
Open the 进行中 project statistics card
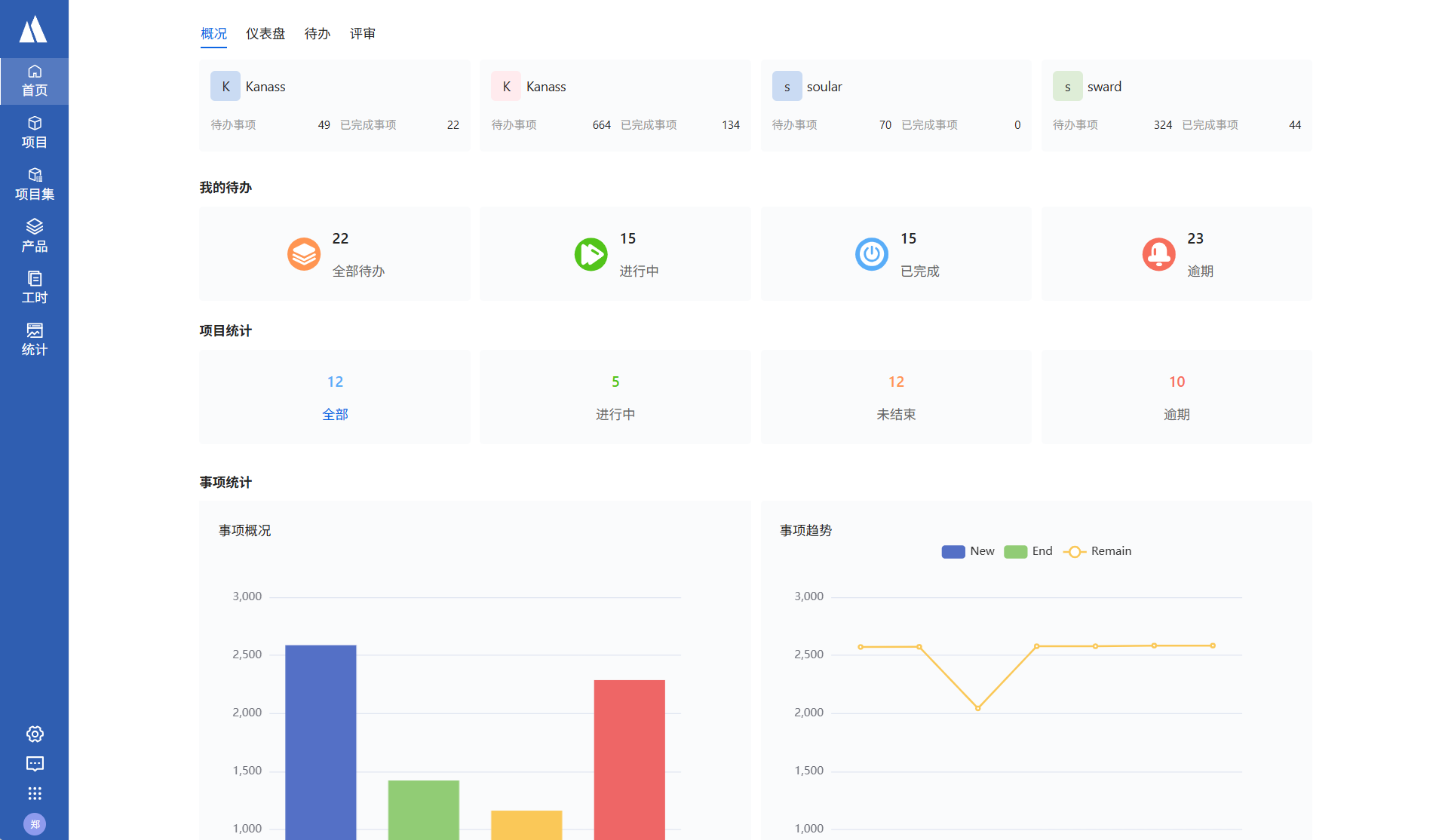coord(615,397)
